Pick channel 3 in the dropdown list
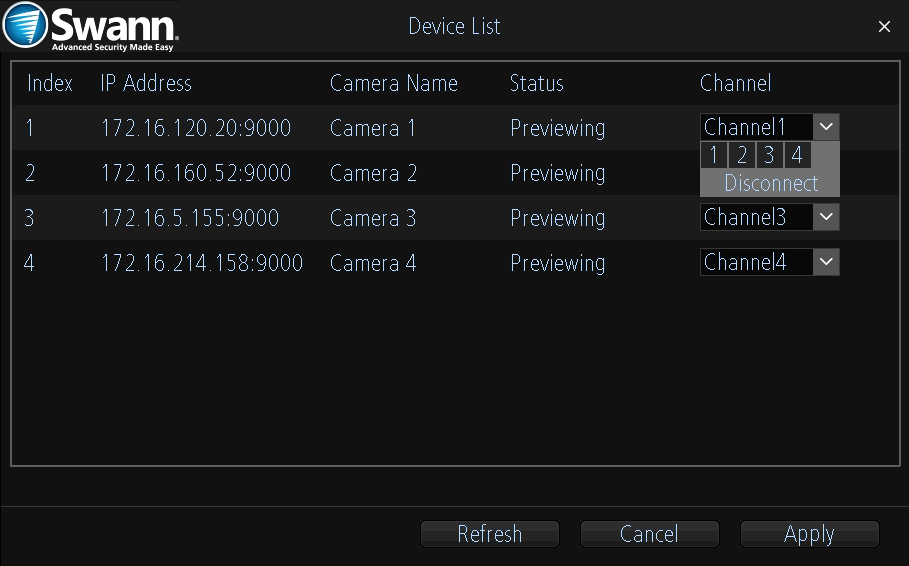The height and width of the screenshot is (566, 909). click(769, 155)
